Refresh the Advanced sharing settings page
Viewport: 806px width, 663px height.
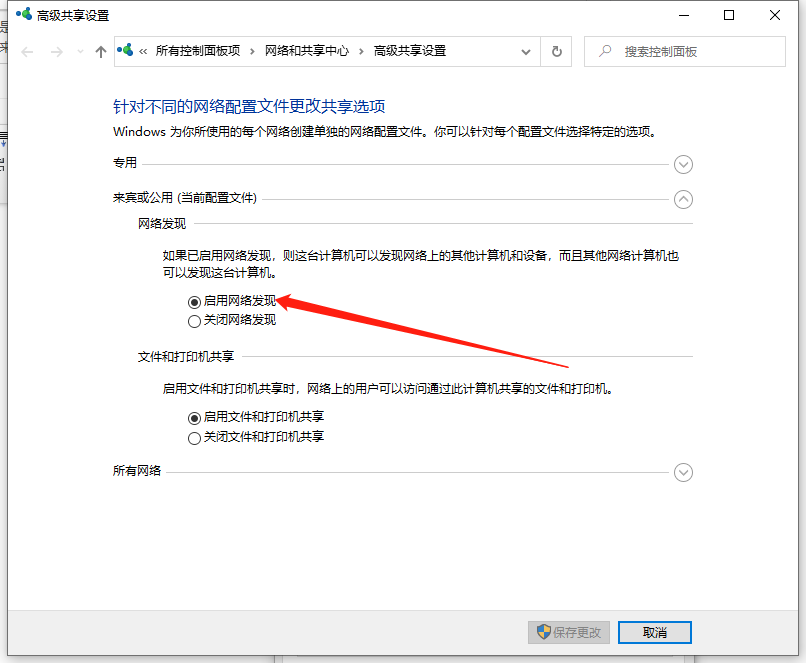coord(557,51)
